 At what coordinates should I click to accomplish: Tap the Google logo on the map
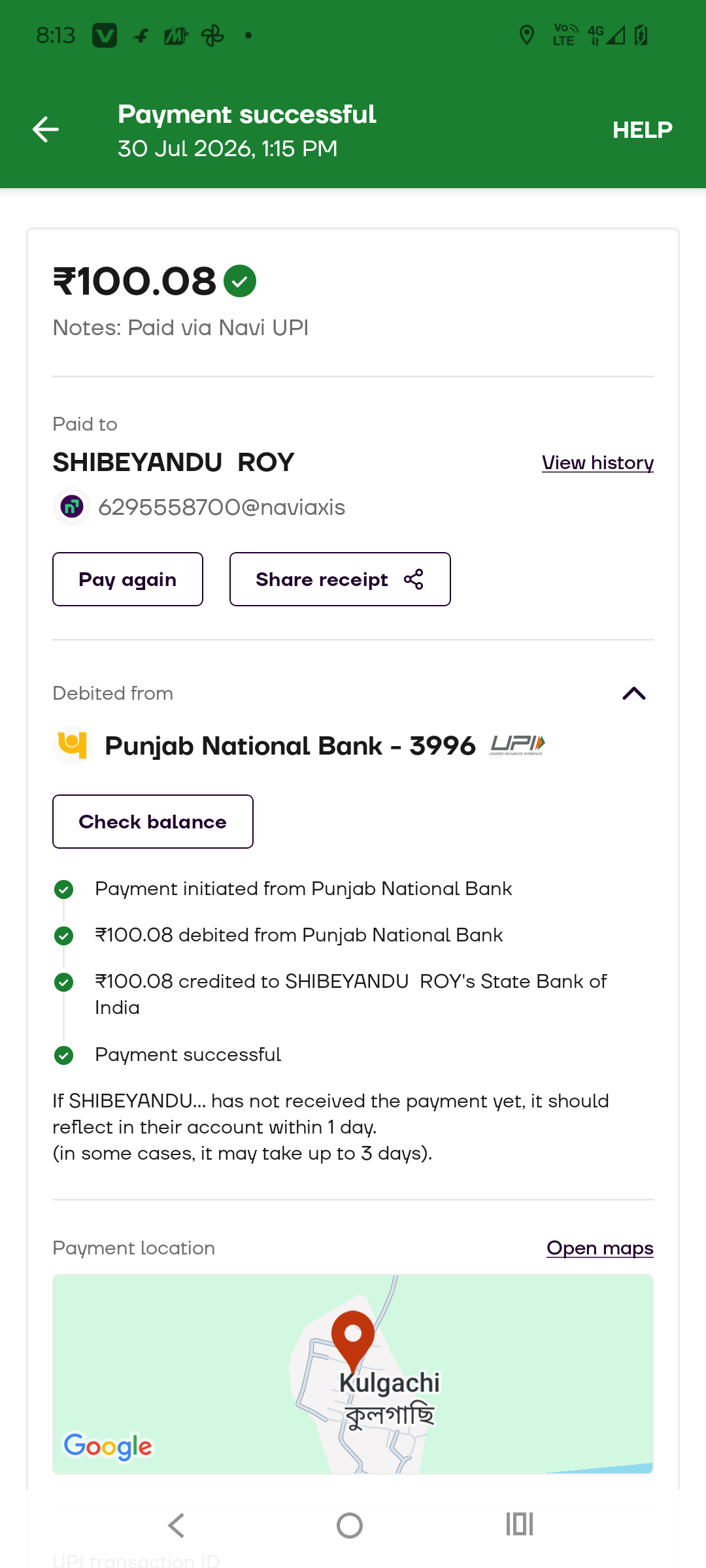tap(108, 1446)
